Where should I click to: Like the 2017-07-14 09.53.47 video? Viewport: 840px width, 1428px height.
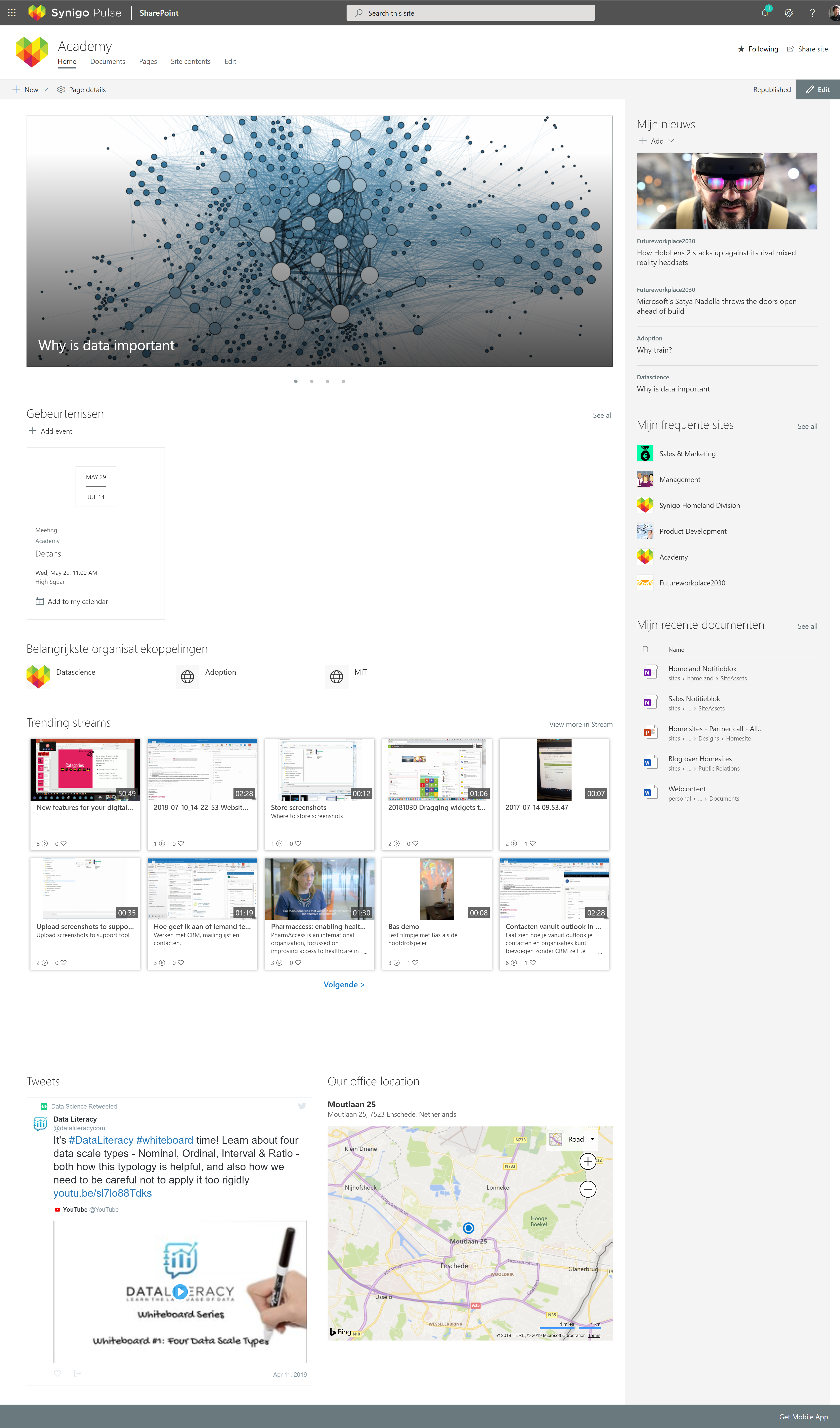[x=533, y=843]
